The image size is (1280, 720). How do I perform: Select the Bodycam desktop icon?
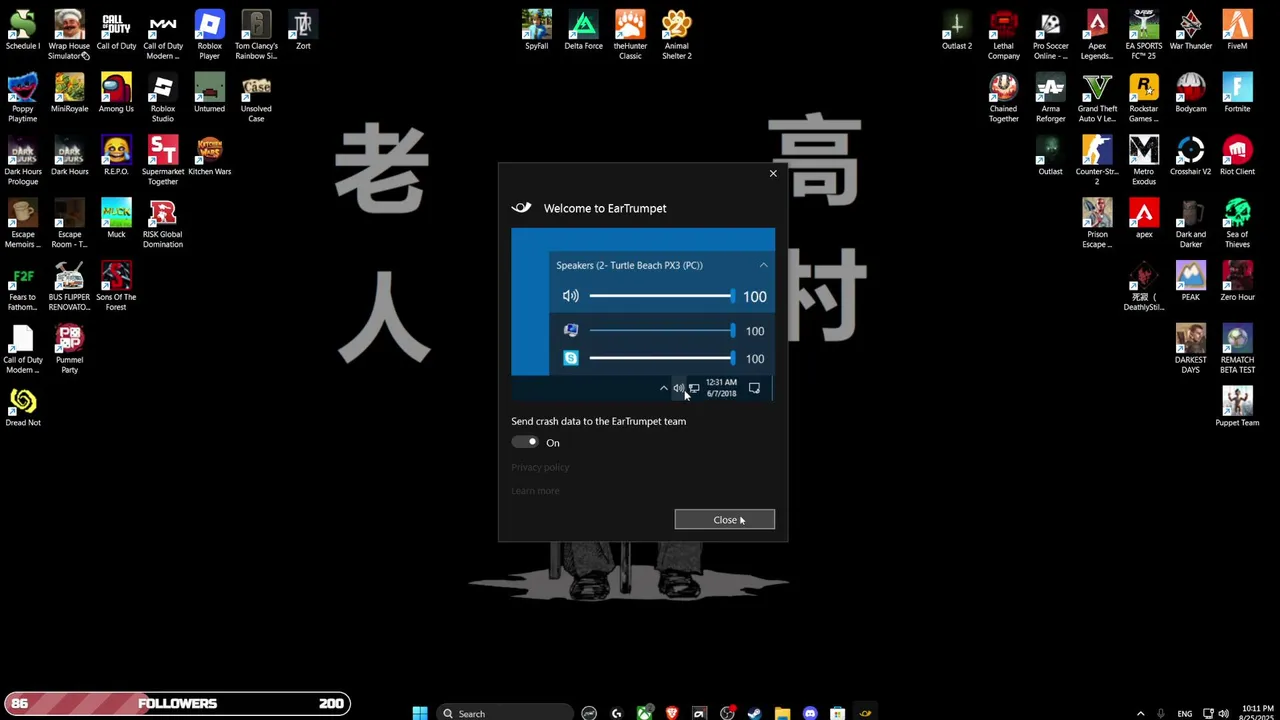pos(1190,93)
